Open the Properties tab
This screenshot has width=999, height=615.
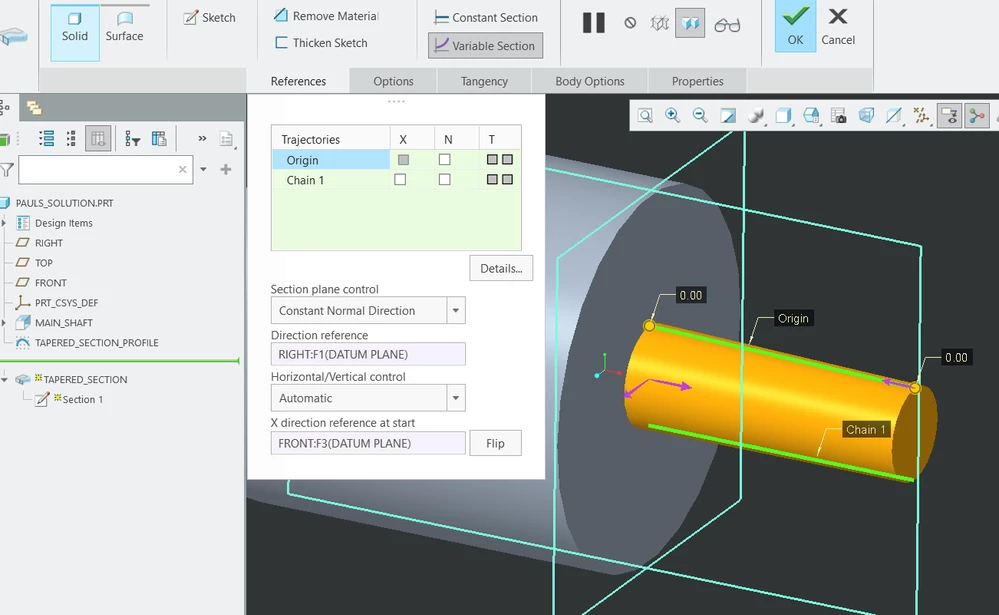click(x=698, y=82)
